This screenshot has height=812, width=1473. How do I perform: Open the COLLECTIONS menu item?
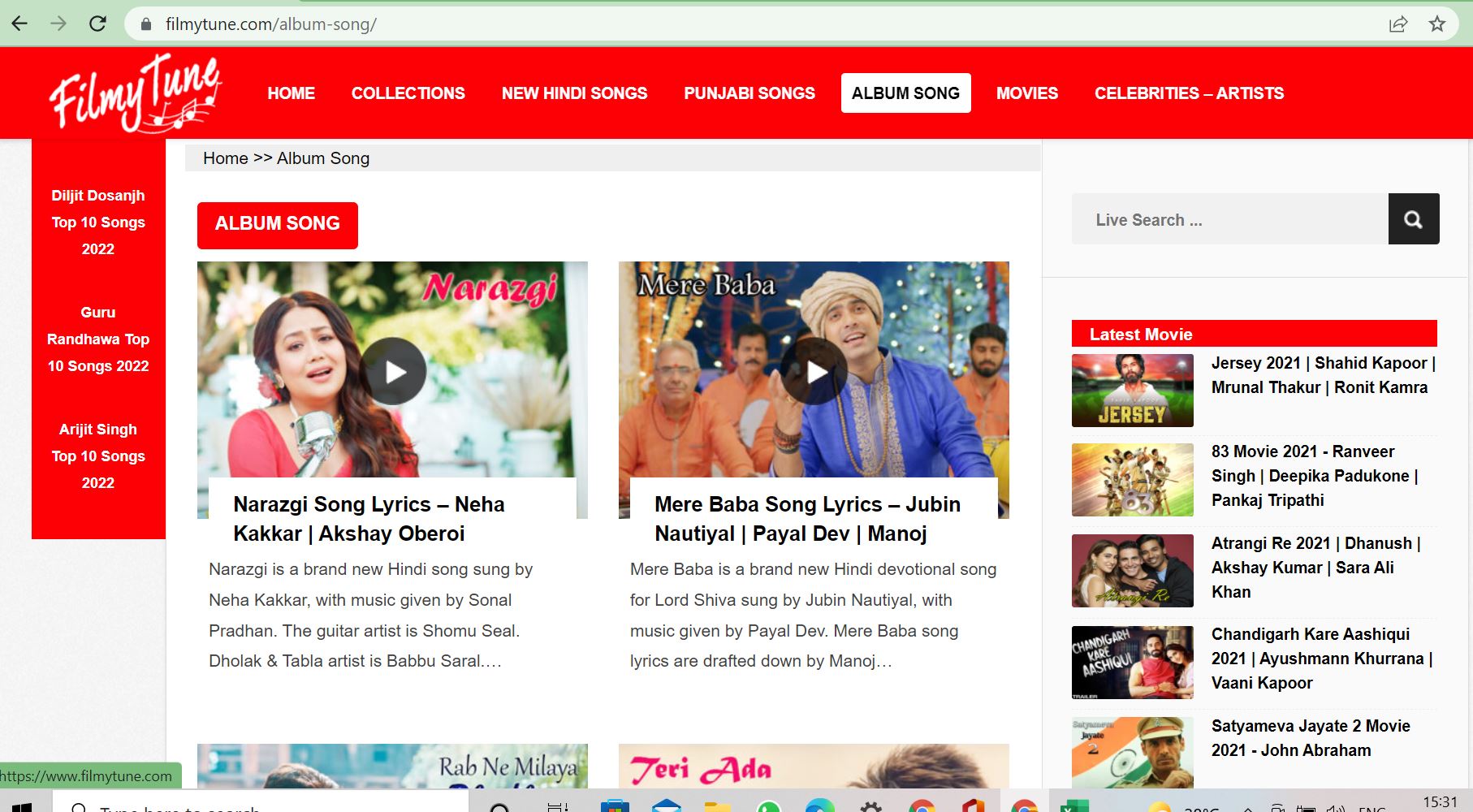point(408,93)
